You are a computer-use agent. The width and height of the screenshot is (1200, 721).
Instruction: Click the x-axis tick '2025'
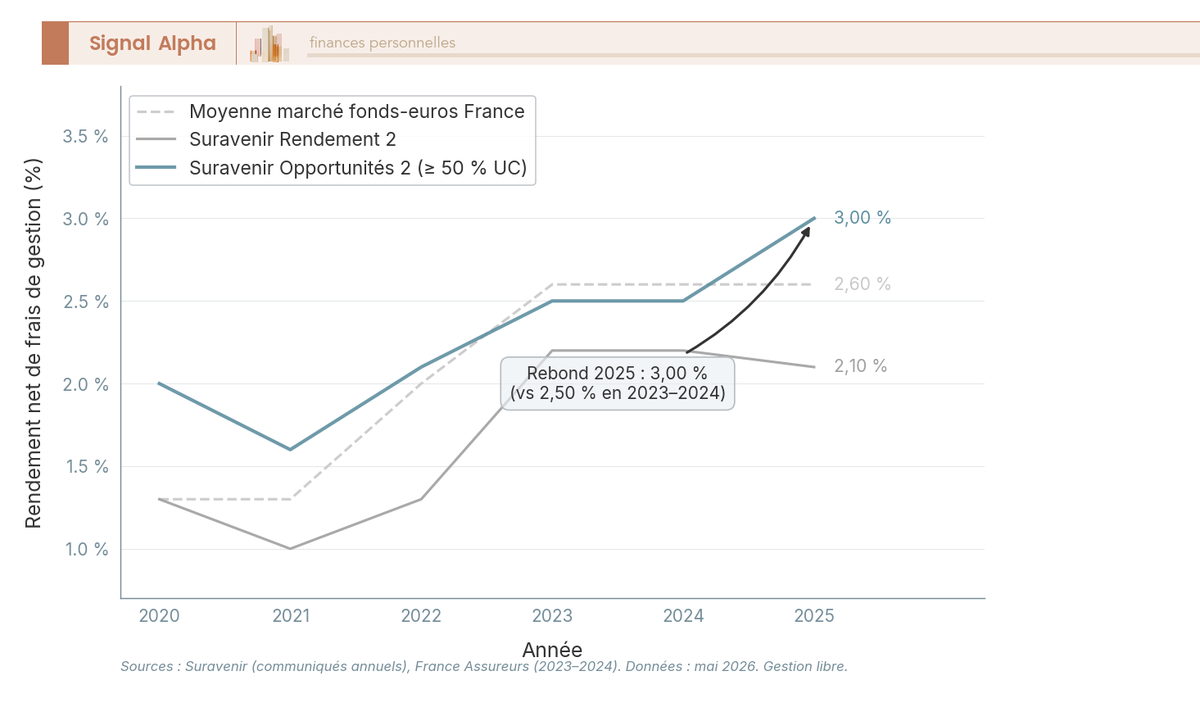tap(814, 616)
